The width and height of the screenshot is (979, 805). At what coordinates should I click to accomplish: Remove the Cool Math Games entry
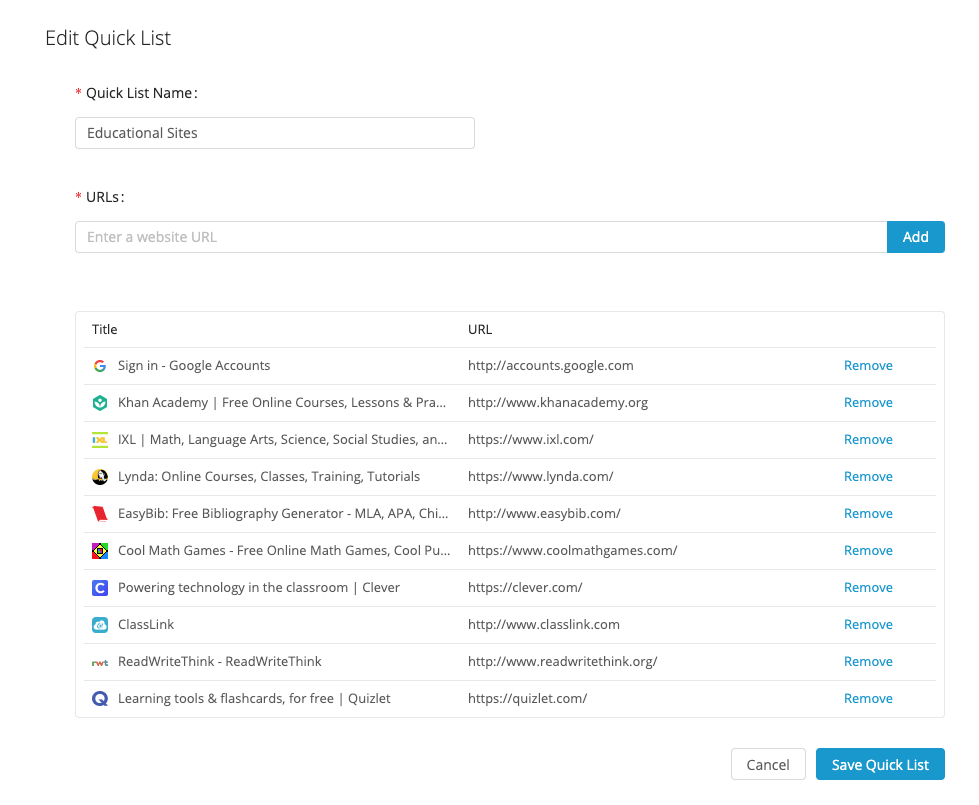coord(868,550)
